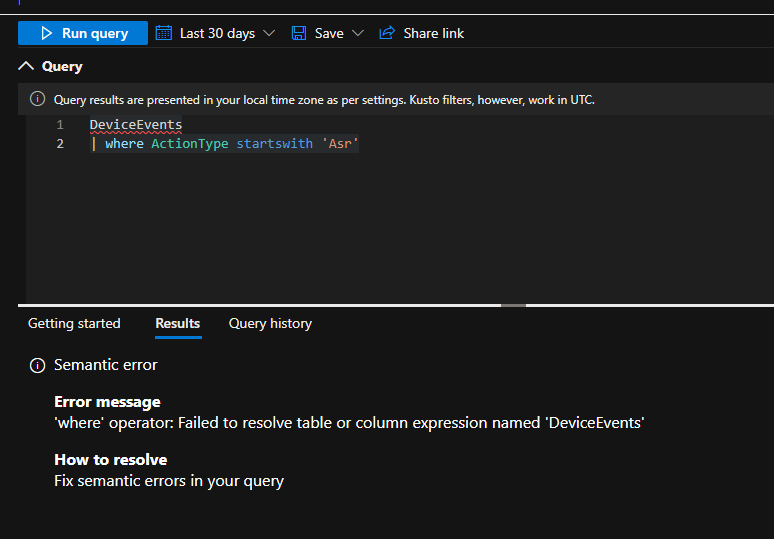The height and width of the screenshot is (539, 774).
Task: Place cursor on DeviceEvents in line 1
Action: click(136, 125)
